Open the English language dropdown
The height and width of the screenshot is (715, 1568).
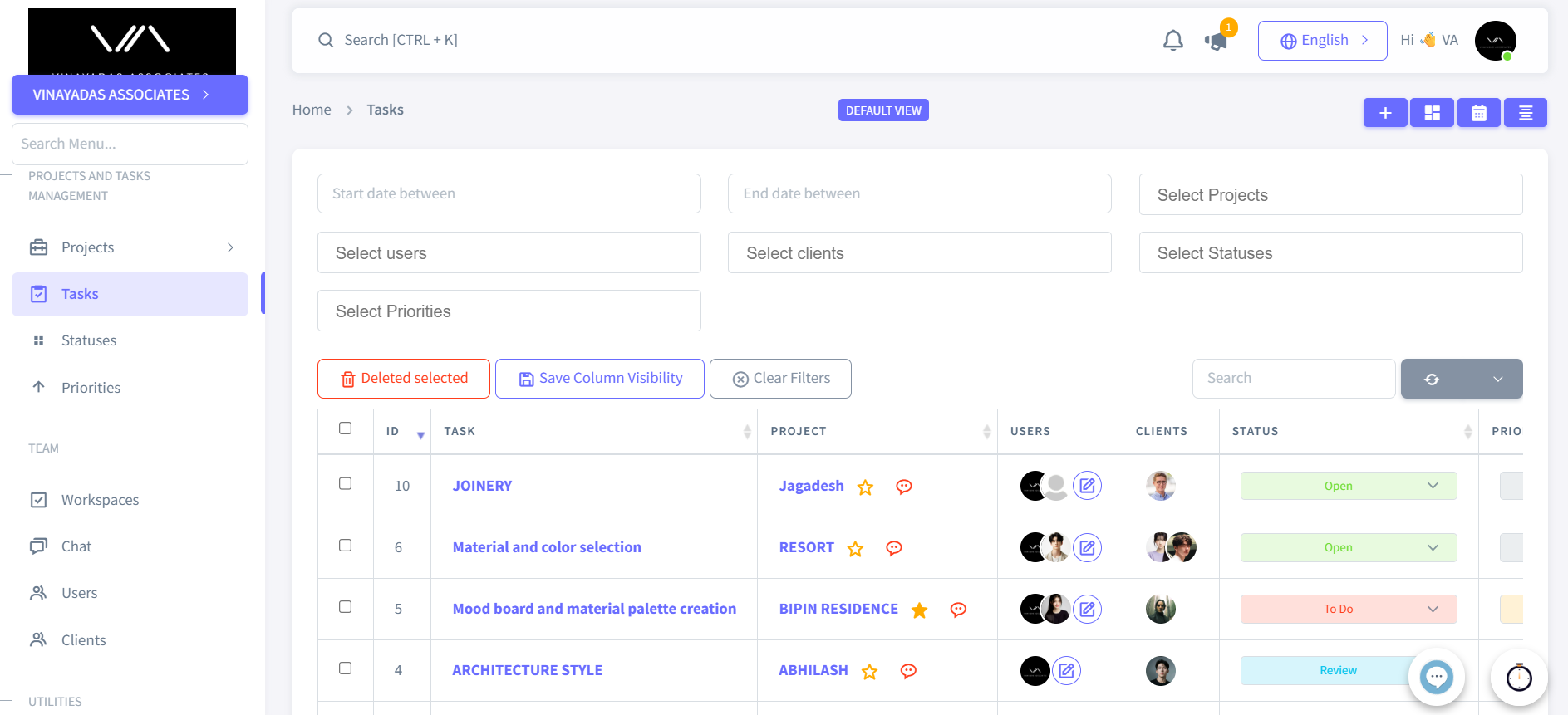coord(1322,41)
